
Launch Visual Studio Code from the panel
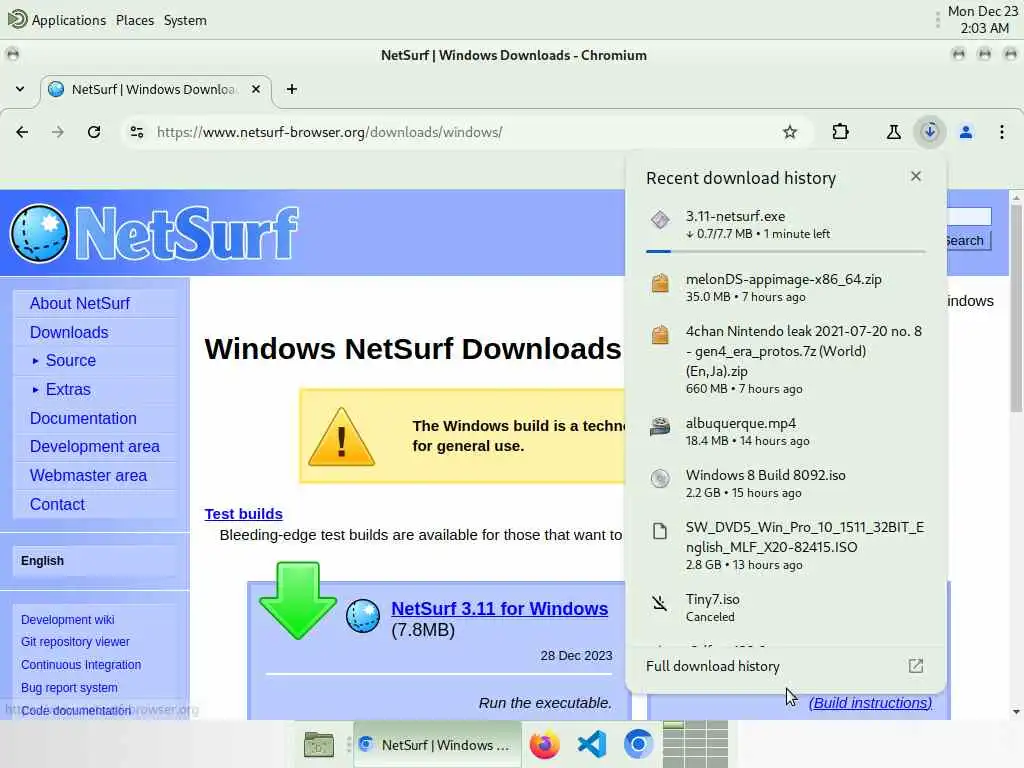point(592,744)
